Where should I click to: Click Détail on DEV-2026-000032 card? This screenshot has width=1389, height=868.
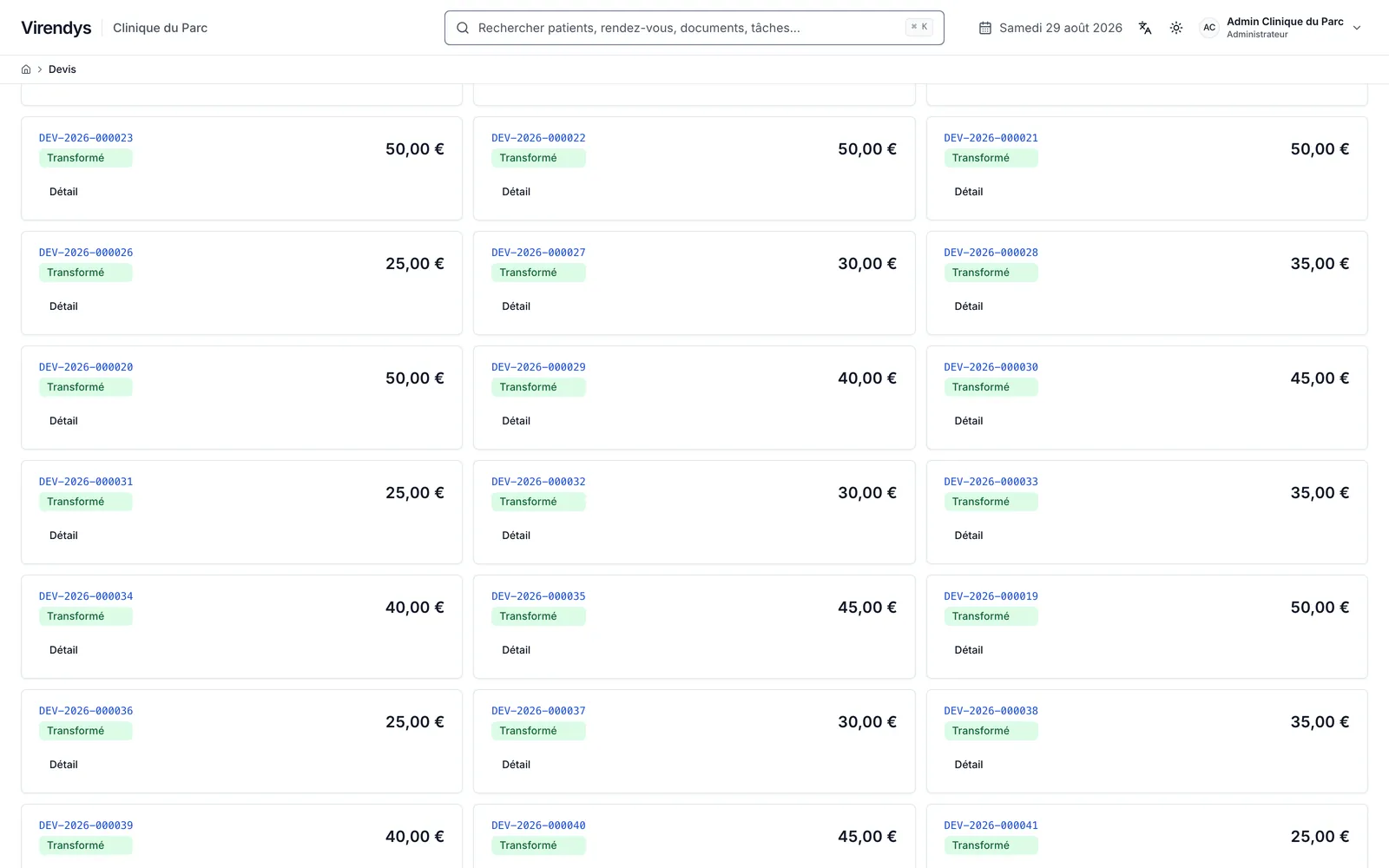click(516, 536)
